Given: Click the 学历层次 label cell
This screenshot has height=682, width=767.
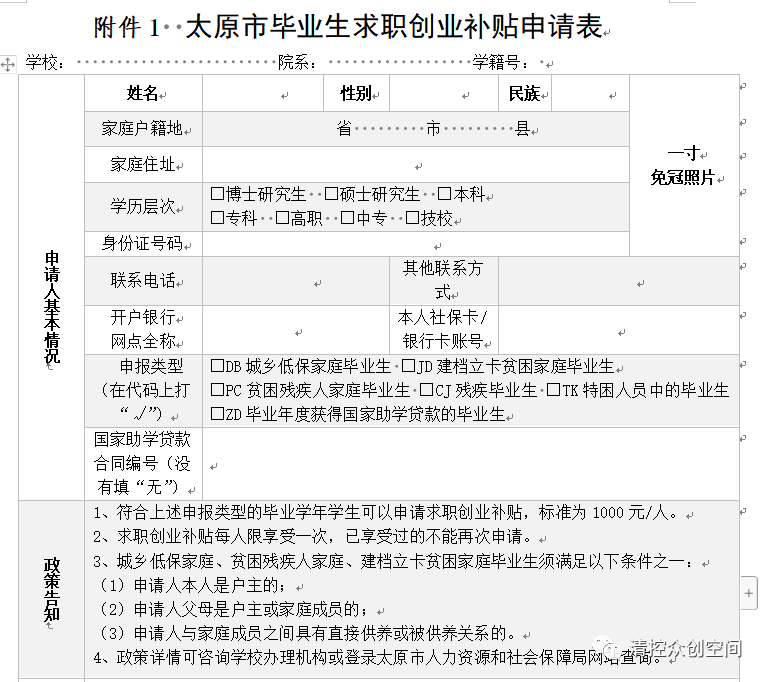Looking at the screenshot, I should pyautogui.click(x=143, y=207).
